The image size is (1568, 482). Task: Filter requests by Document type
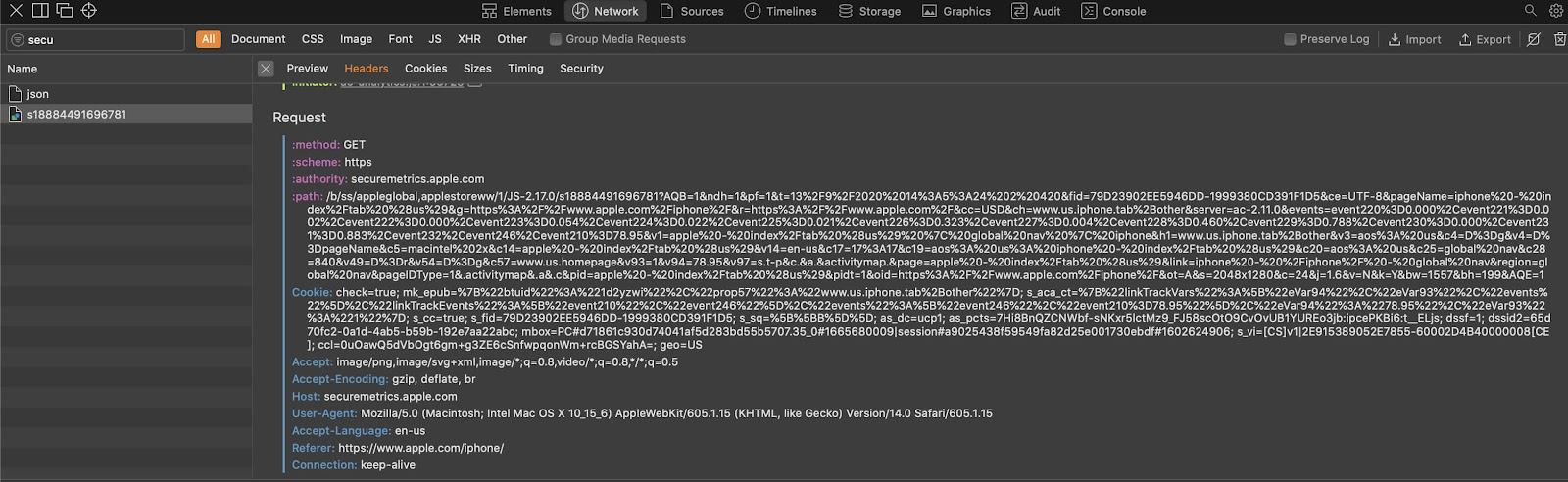258,39
